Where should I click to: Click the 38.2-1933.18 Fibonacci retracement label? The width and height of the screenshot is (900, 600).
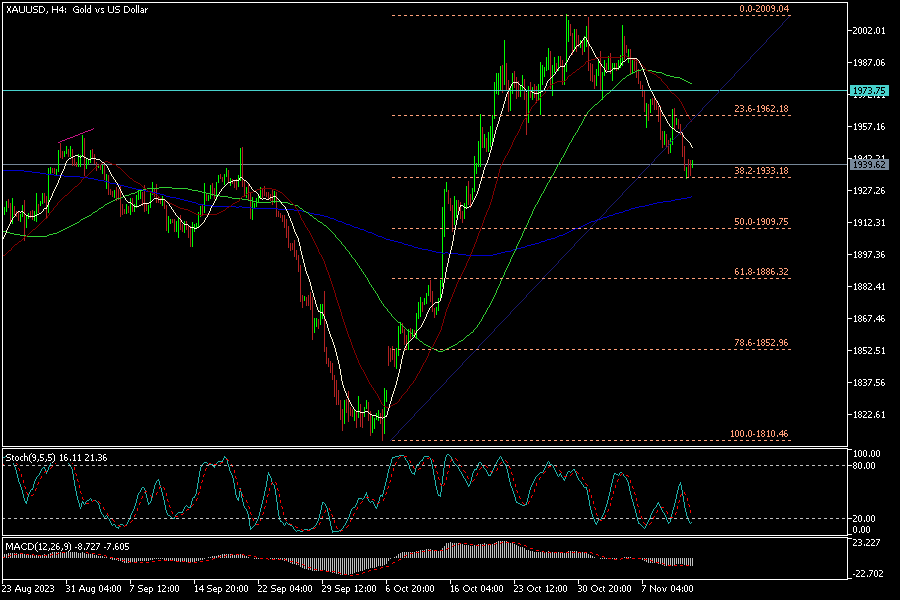pyautogui.click(x=762, y=171)
